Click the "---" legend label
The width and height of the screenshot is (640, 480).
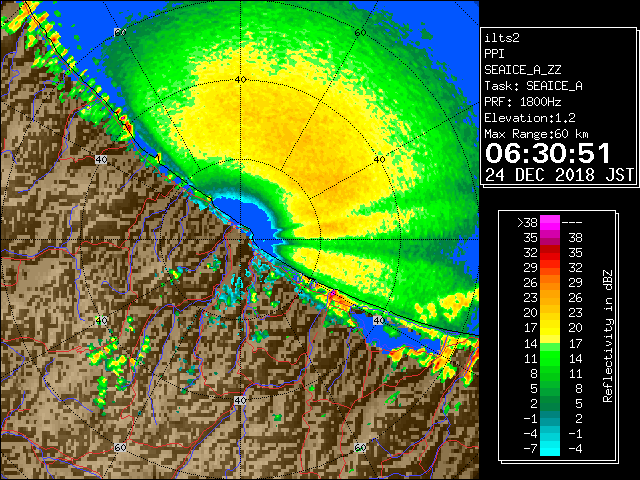coord(572,222)
